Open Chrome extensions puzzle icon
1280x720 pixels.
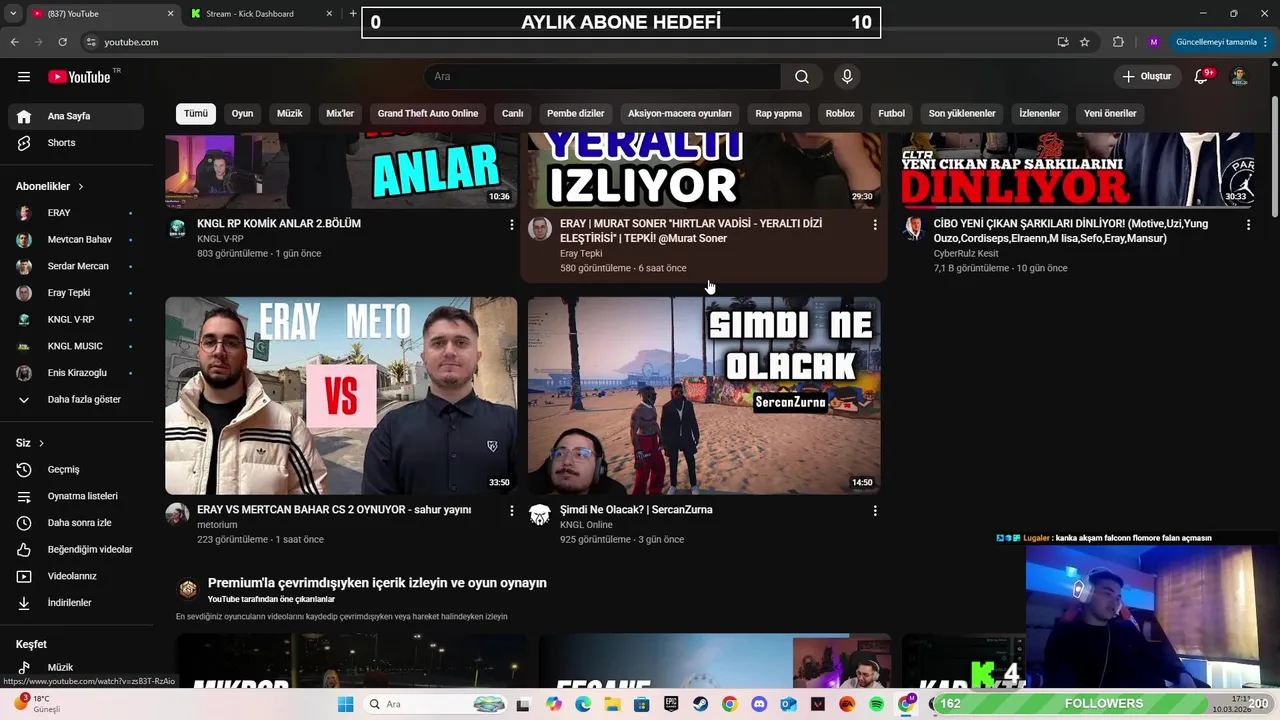click(1118, 42)
